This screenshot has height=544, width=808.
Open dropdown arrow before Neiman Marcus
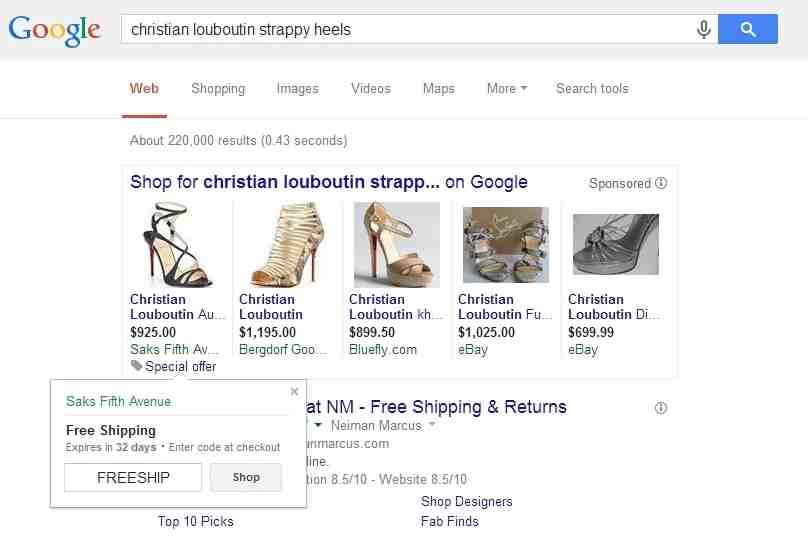tap(318, 425)
